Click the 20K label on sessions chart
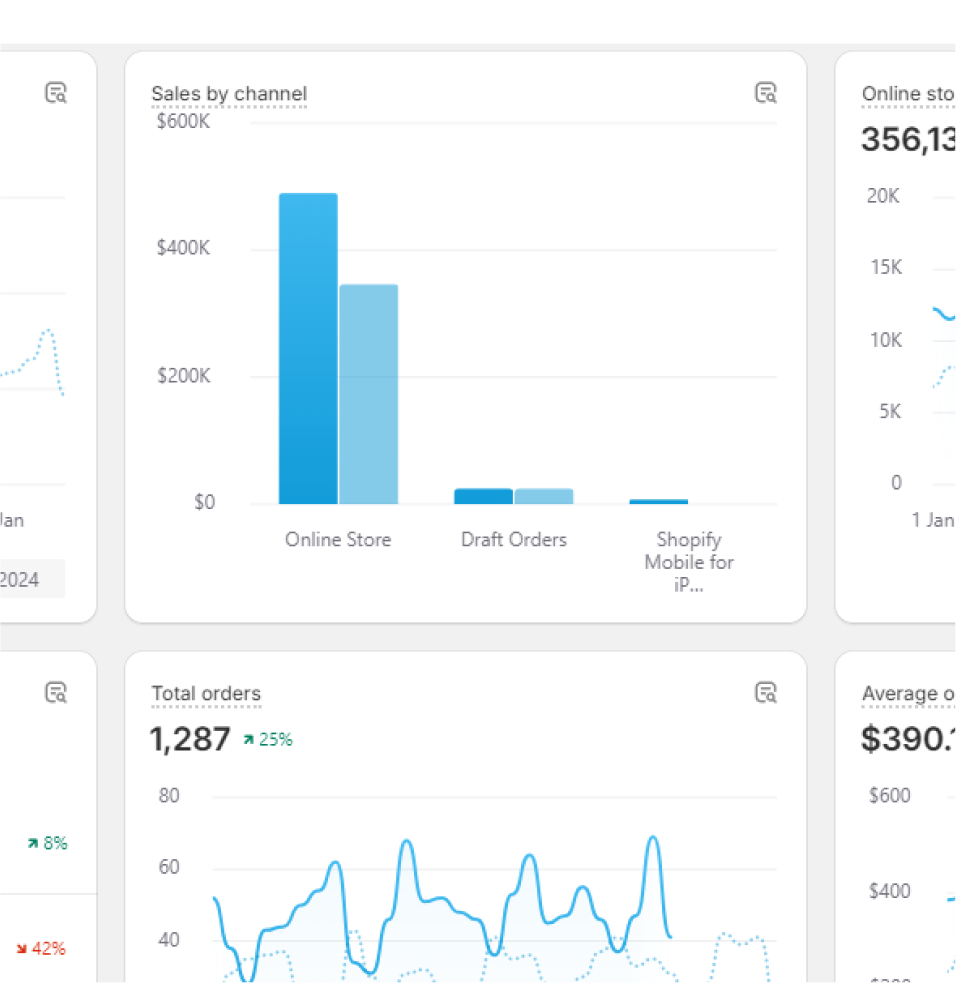The height and width of the screenshot is (1001, 956). tap(883, 196)
